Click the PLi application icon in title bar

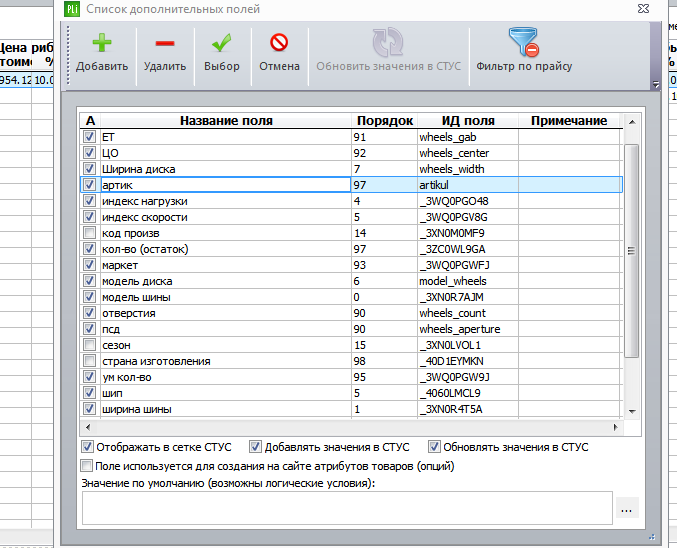pyautogui.click(x=72, y=9)
